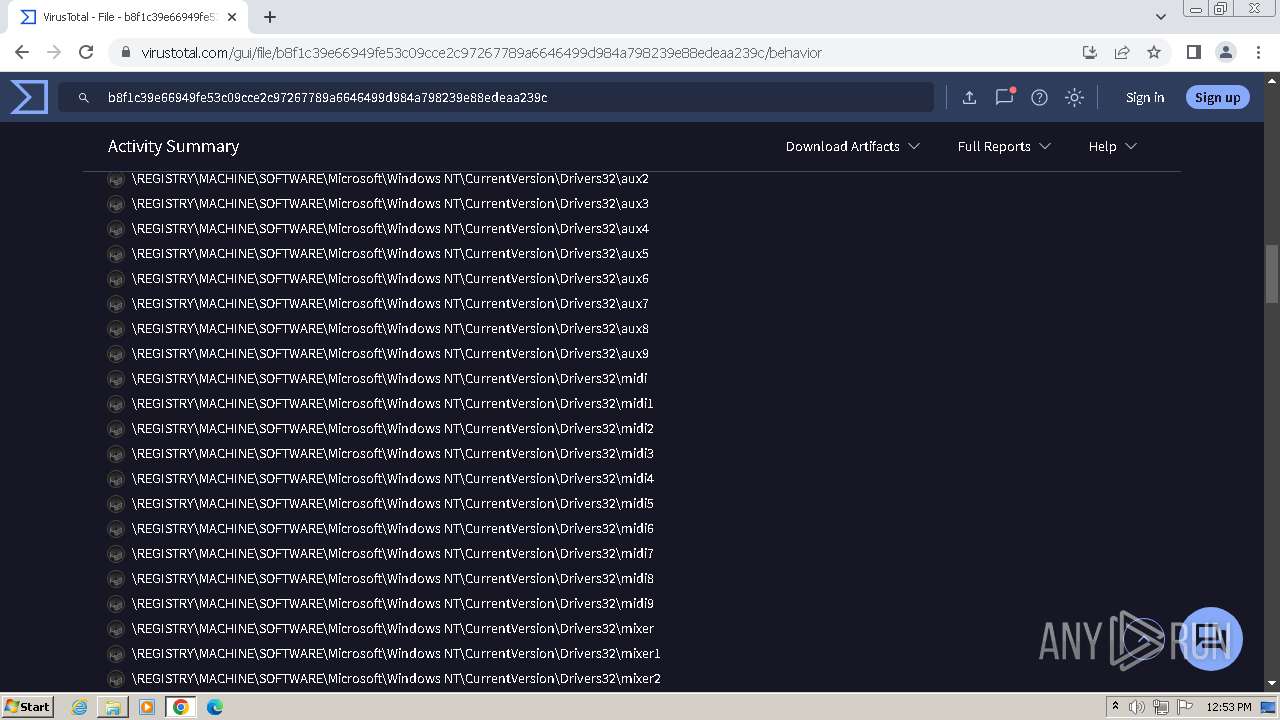1280x720 pixels.
Task: Go back to previous page
Action: pos(22,52)
